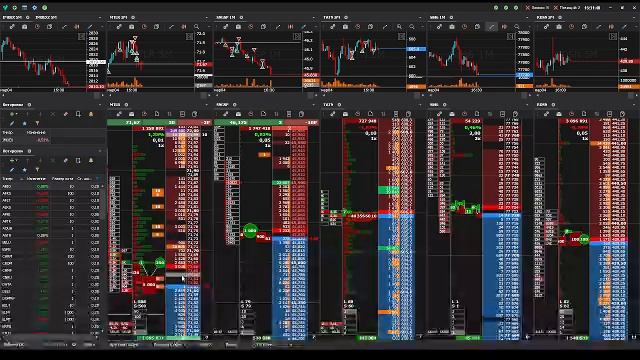Image resolution: width=640 pixels, height=360 pixels.
Task: Open the settings gear beside the first order book tab
Action: tap(126, 105)
